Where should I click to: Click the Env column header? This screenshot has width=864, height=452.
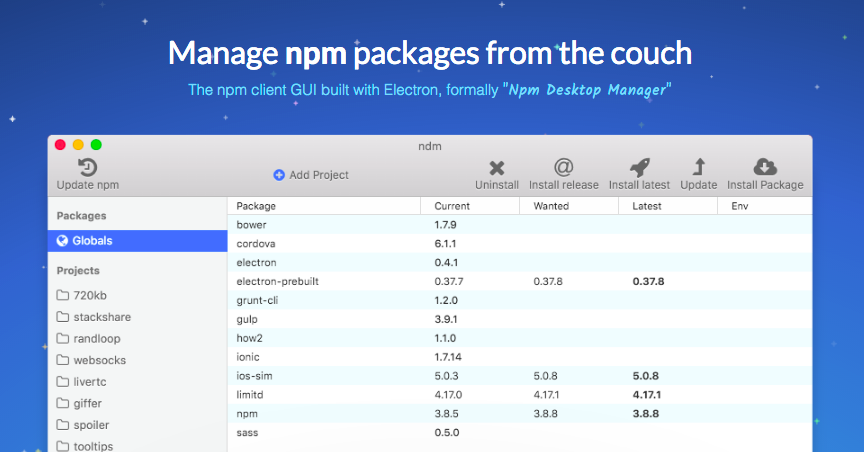coord(765,206)
